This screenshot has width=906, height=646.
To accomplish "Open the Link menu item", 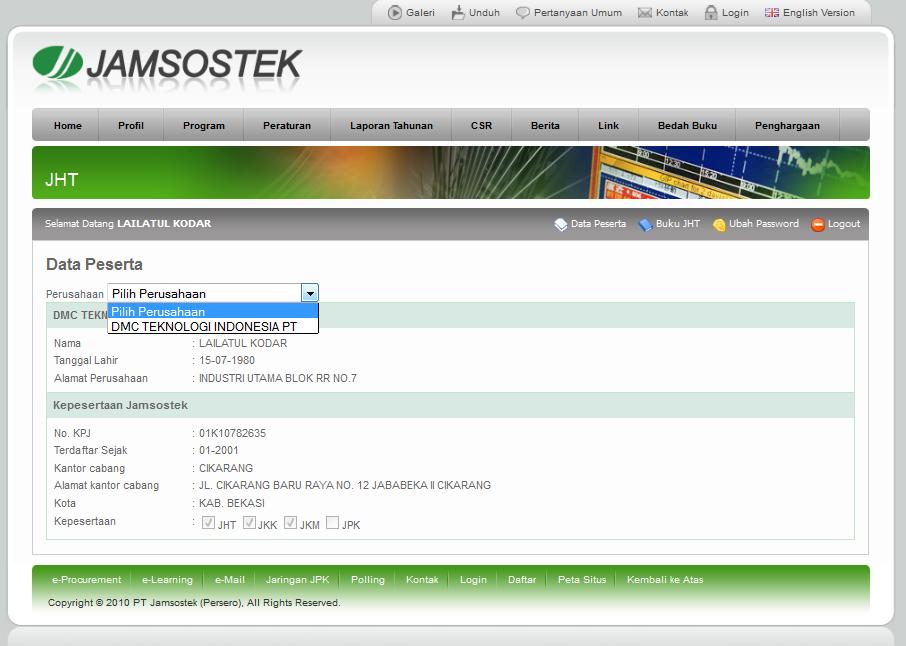I will [x=608, y=125].
